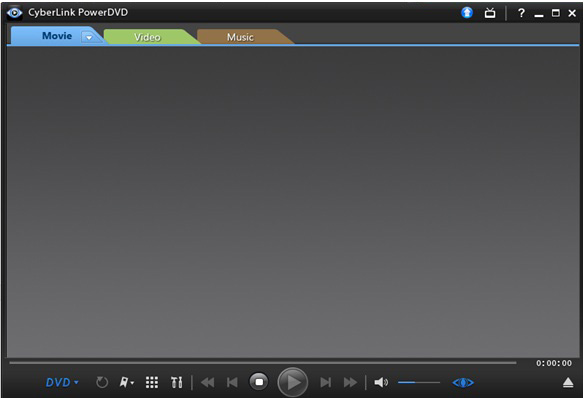The width and height of the screenshot is (585, 398).
Task: Open the bookmark menu icon
Action: (x=126, y=382)
